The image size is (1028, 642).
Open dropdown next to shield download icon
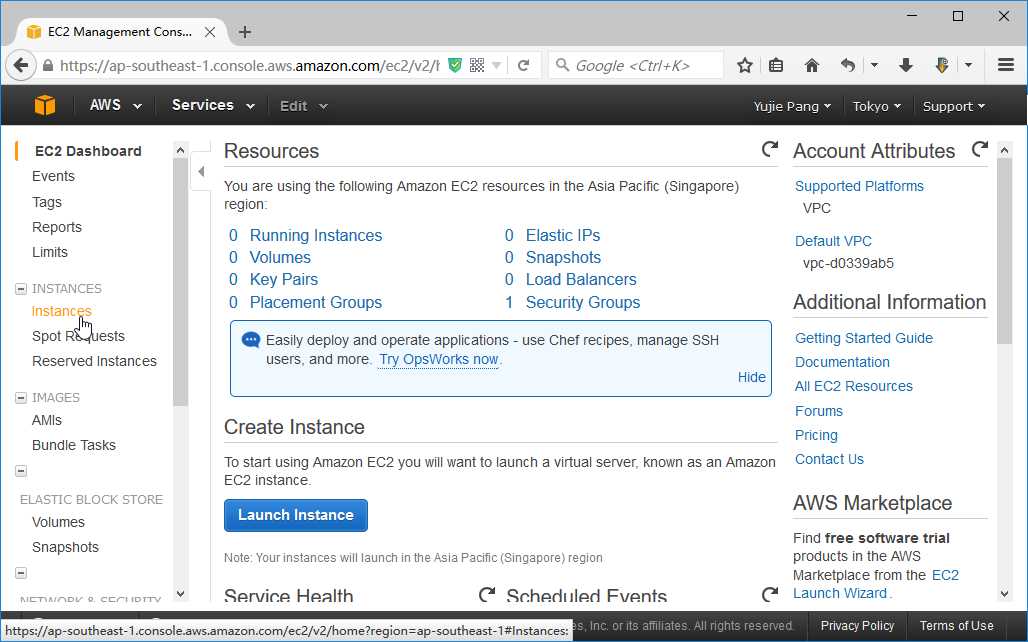pyautogui.click(x=968, y=66)
